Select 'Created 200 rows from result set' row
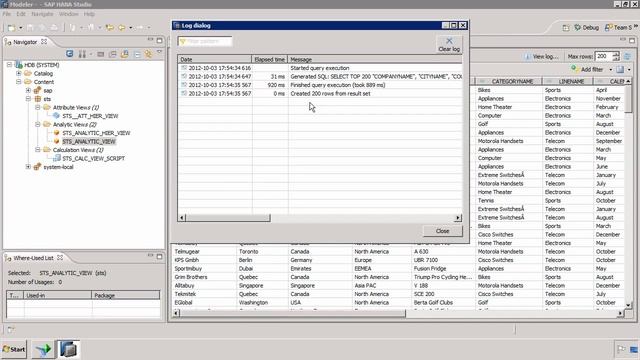Screen dimensions: 640x360 (x=320, y=93)
